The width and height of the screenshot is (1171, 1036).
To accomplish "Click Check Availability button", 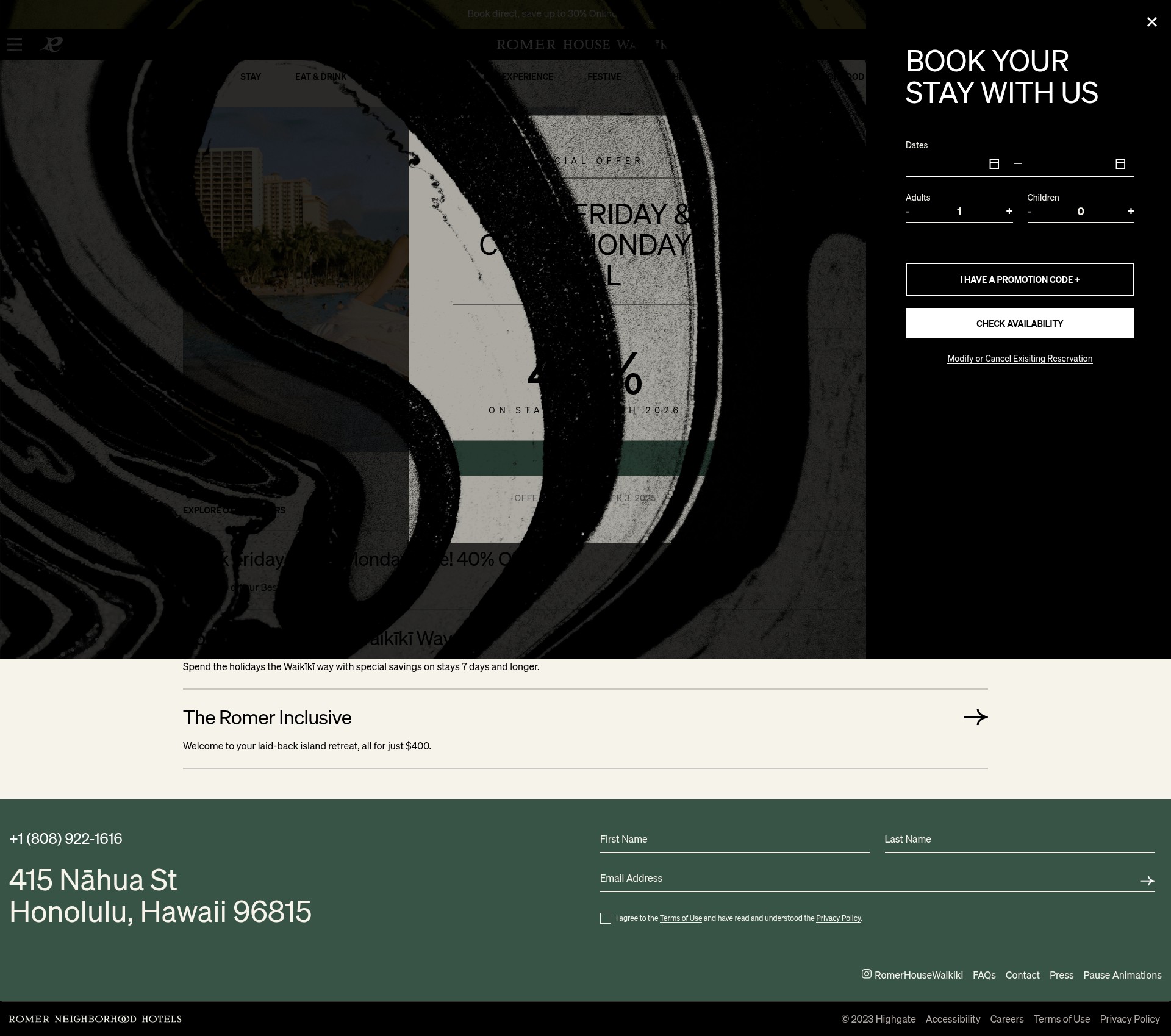I will 1020,323.
